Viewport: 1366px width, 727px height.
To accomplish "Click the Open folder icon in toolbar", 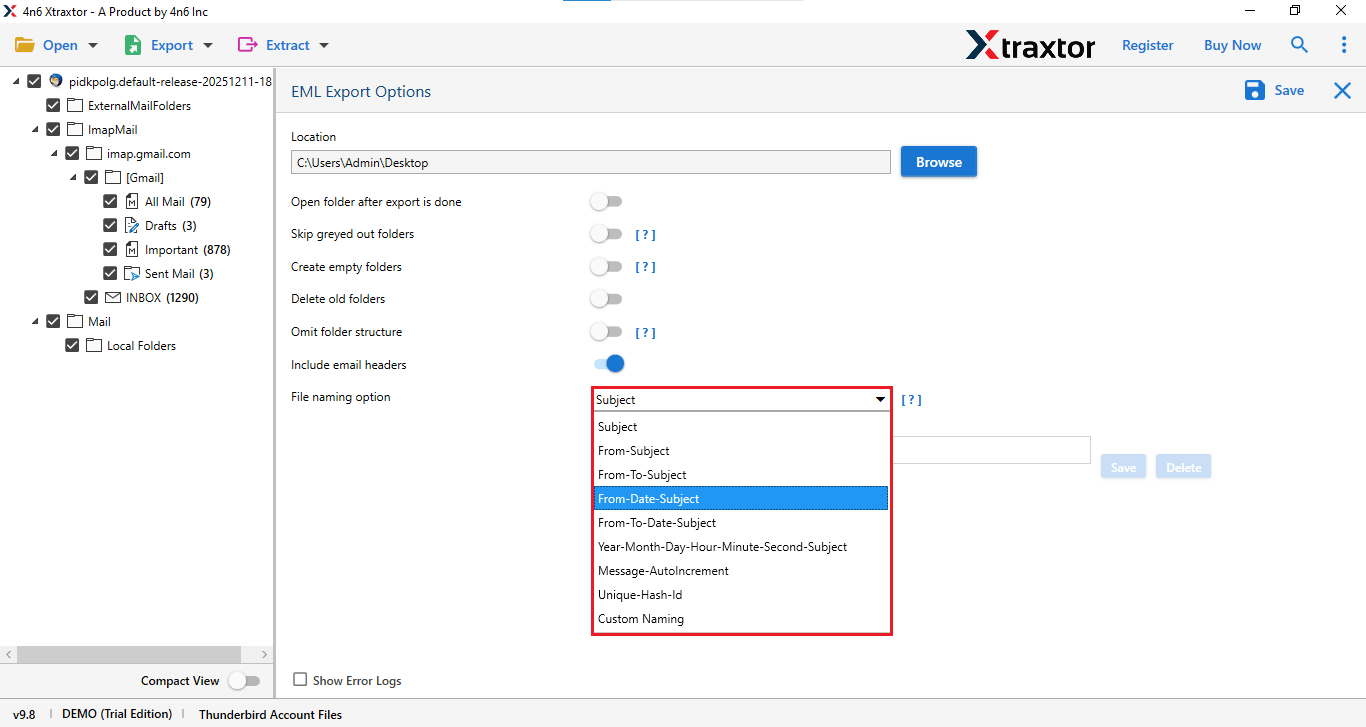I will pos(25,44).
